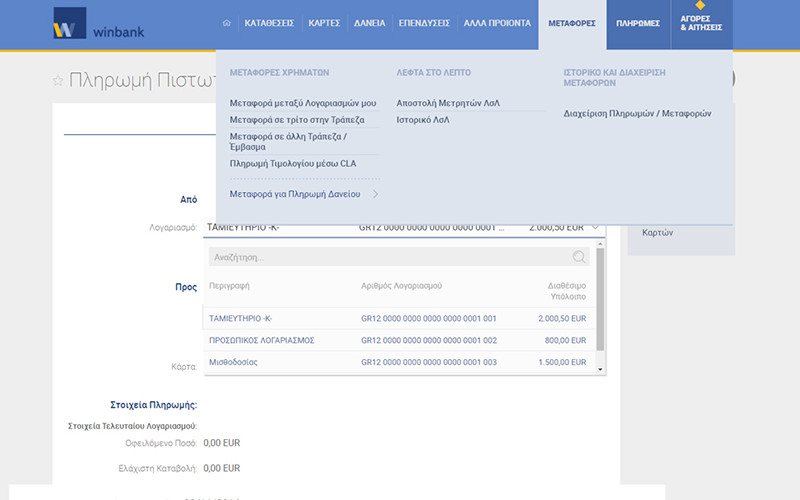Screen dimensions: 800x500
Task: Go to the home page icon
Action: [x=227, y=22]
